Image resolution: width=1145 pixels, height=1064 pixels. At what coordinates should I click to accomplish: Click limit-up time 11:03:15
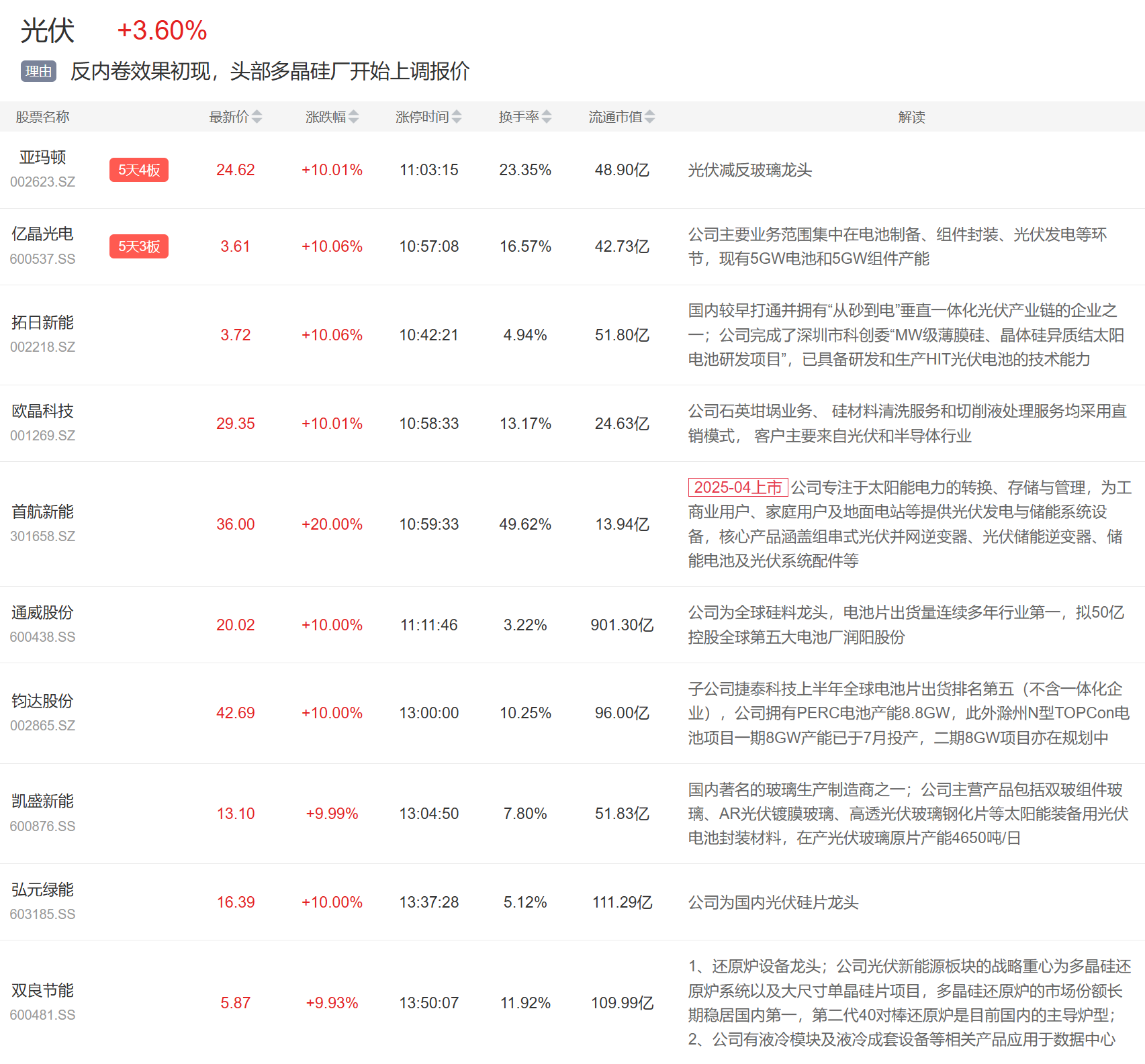[429, 170]
